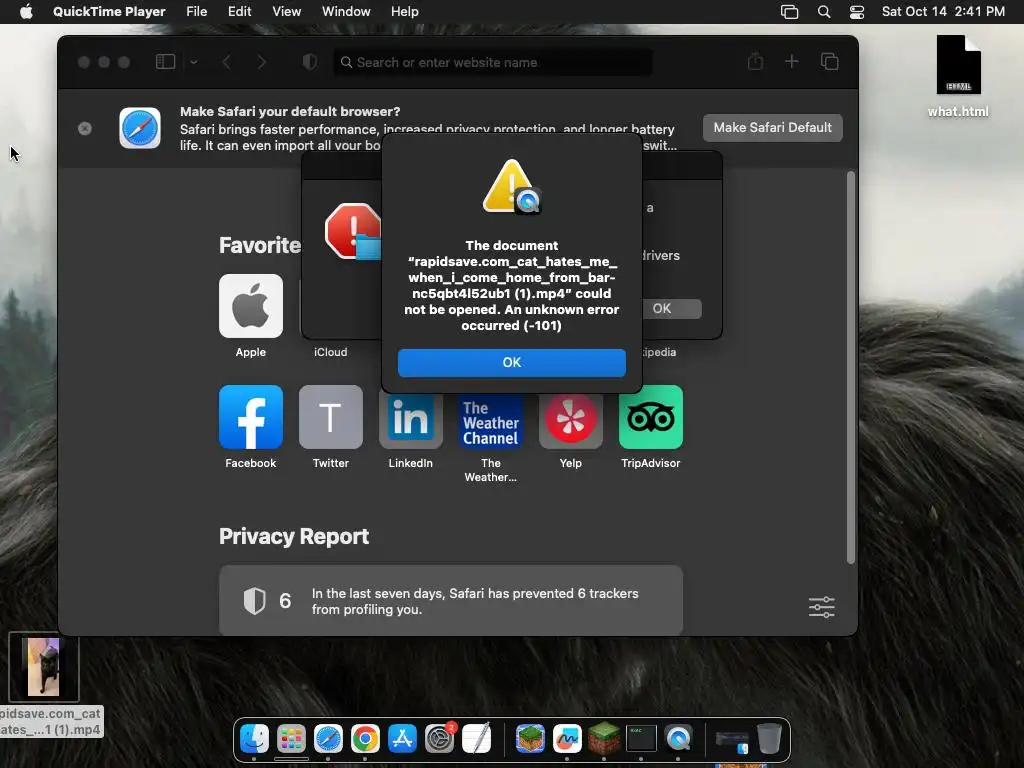Viewport: 1024px width, 768px height.
Task: Select the what.html desktop file
Action: point(958,76)
